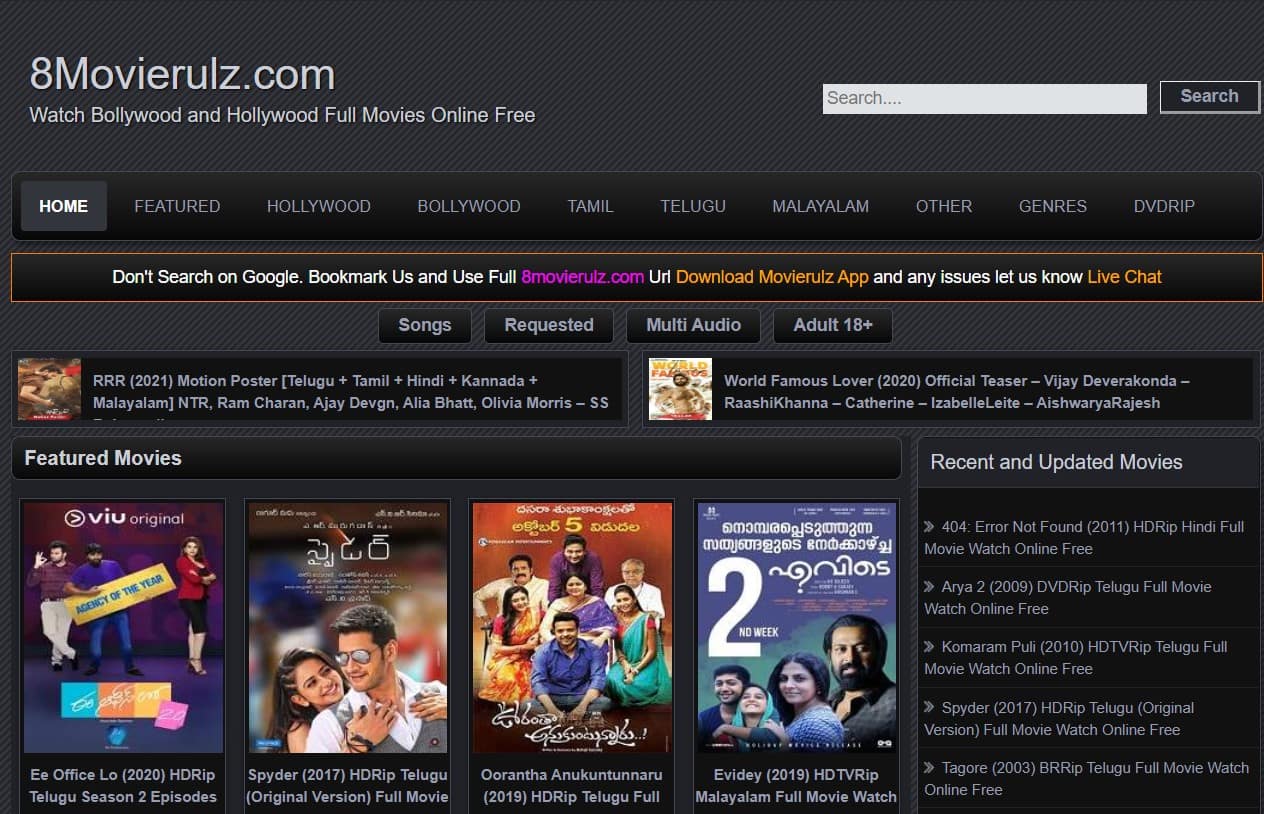Open Evidey (2019) HDTVRip title link
1264x814 pixels.
click(797, 786)
